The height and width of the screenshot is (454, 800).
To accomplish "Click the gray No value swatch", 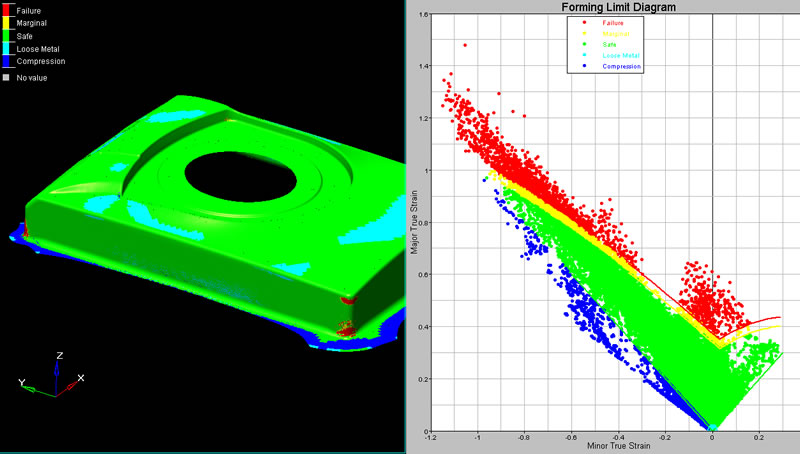I will 6,77.
